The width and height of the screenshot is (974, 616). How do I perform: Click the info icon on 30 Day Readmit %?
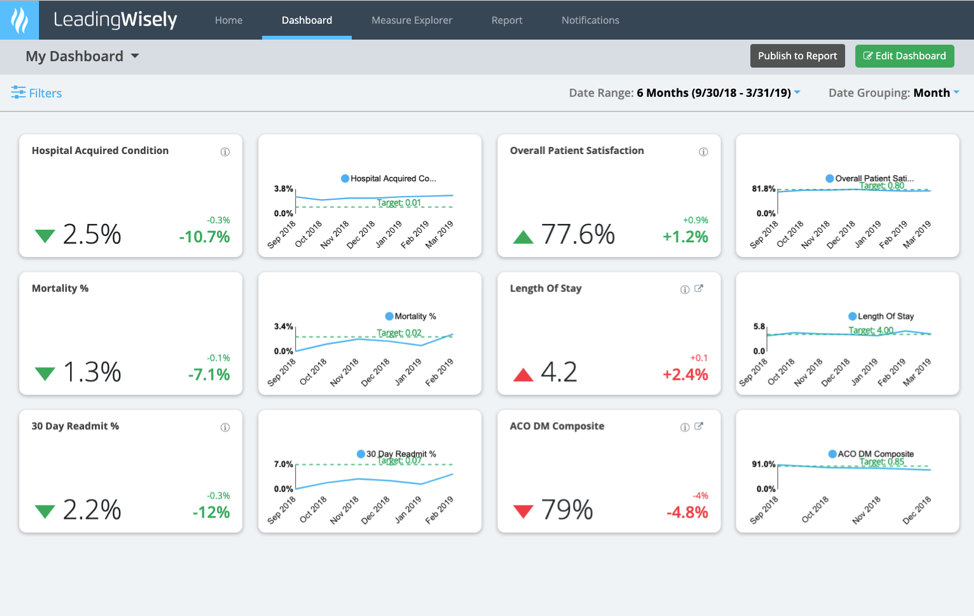(x=225, y=427)
